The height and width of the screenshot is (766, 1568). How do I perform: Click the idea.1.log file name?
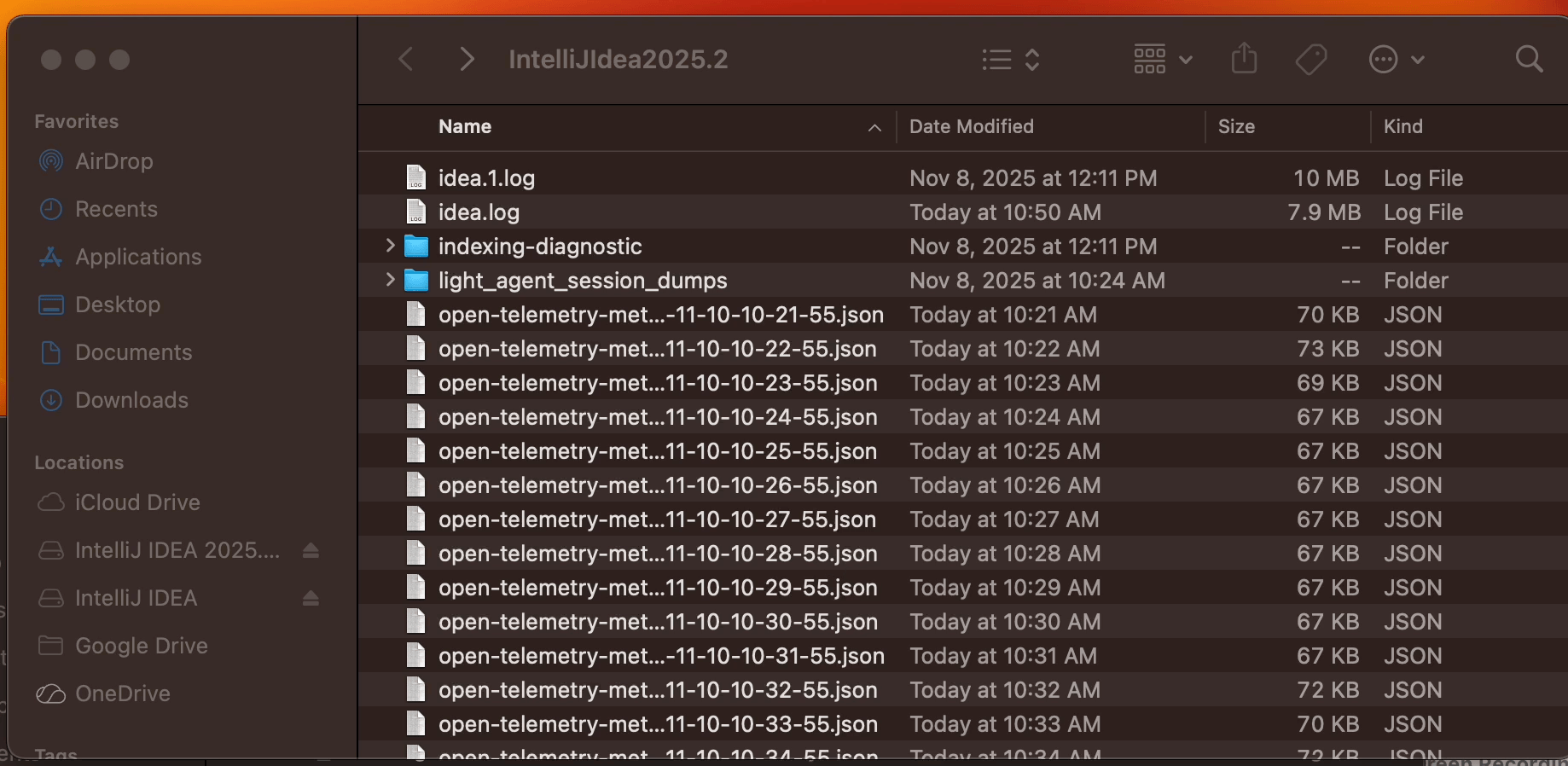486,178
